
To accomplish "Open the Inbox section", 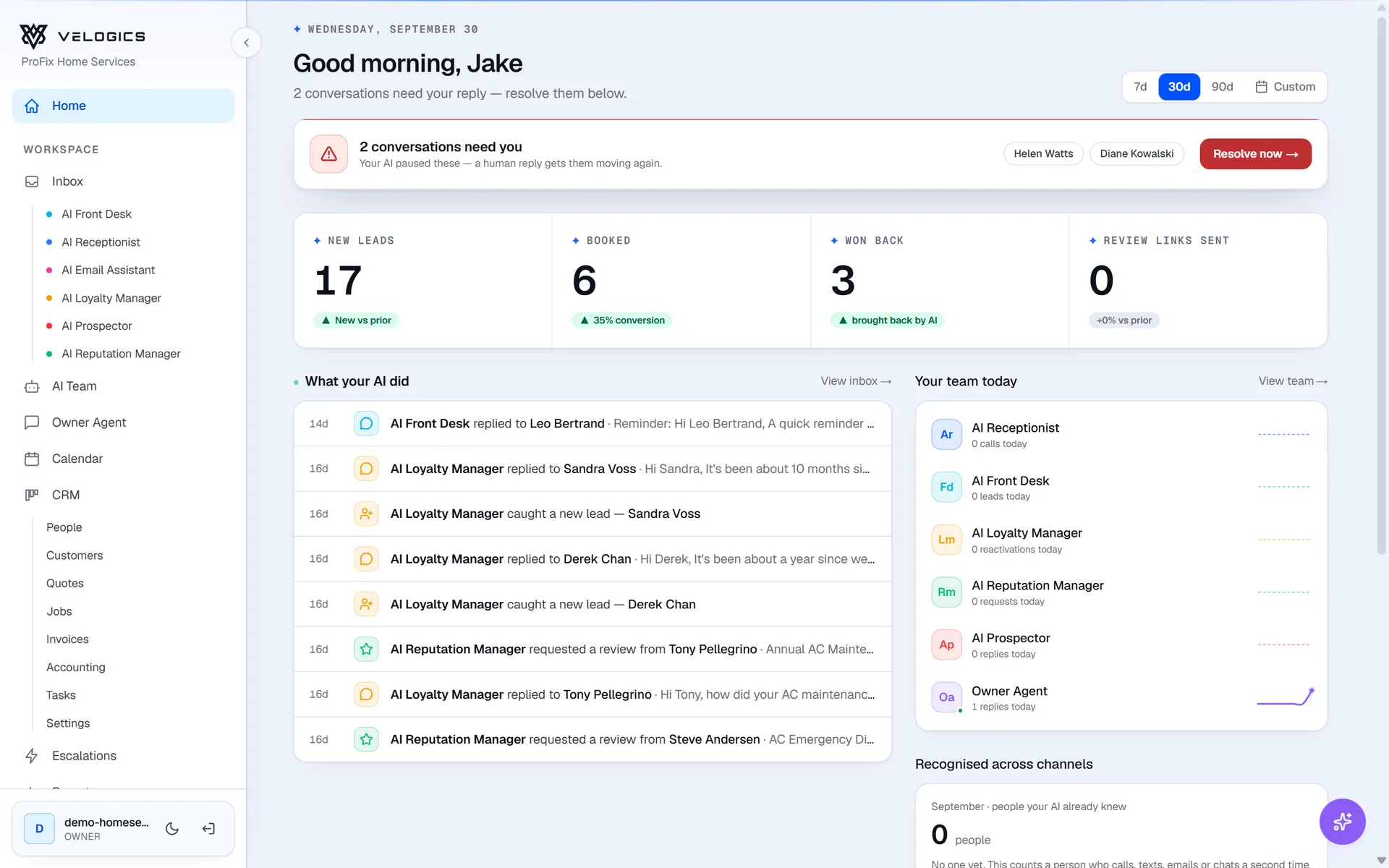I will click(123, 182).
